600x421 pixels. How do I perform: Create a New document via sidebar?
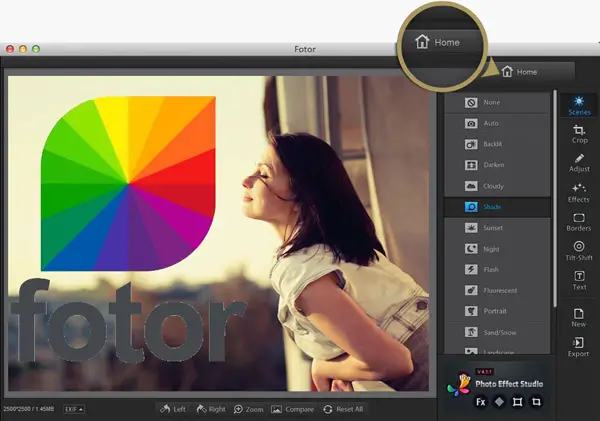coord(579,318)
